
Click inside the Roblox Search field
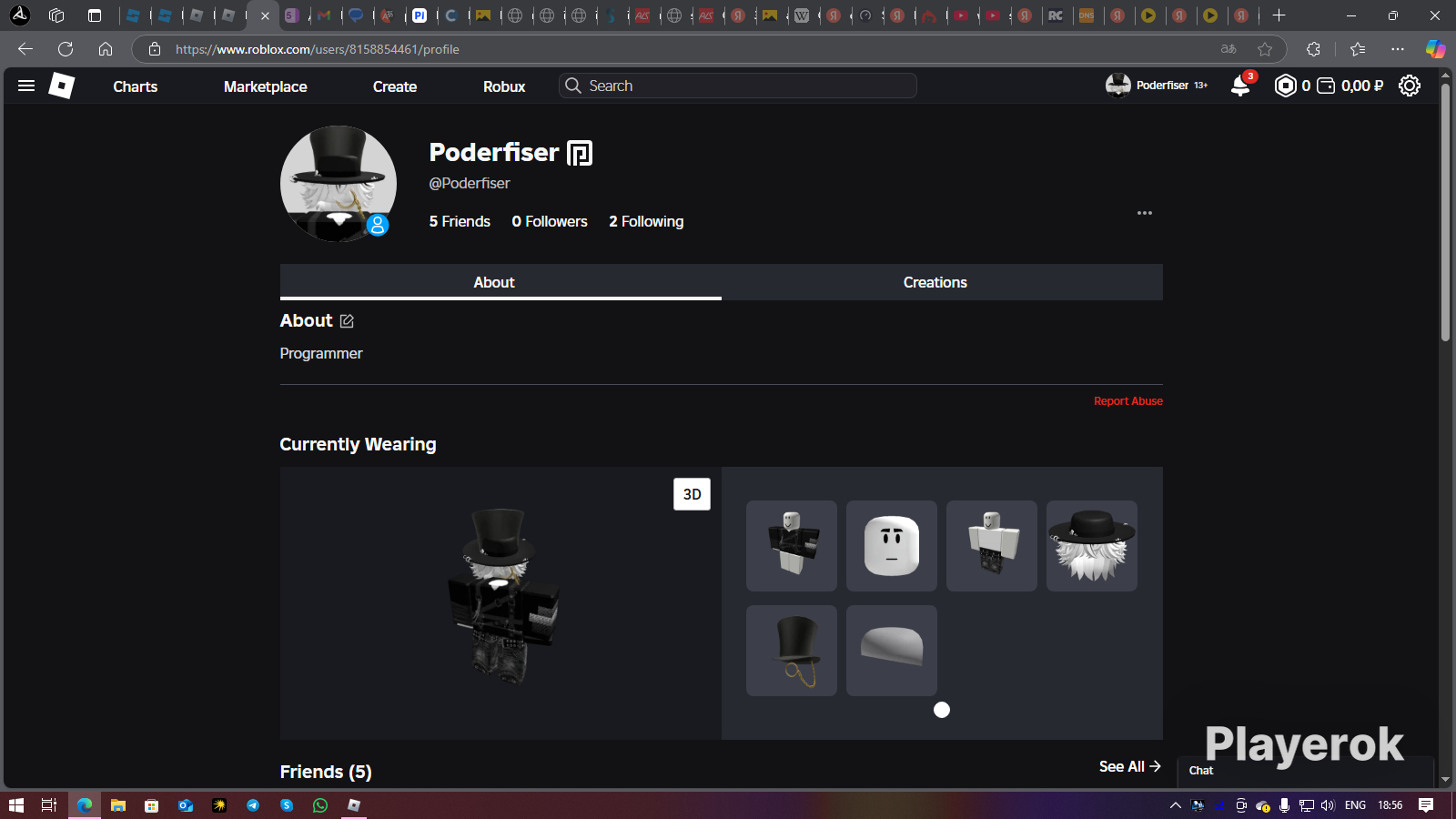(738, 86)
